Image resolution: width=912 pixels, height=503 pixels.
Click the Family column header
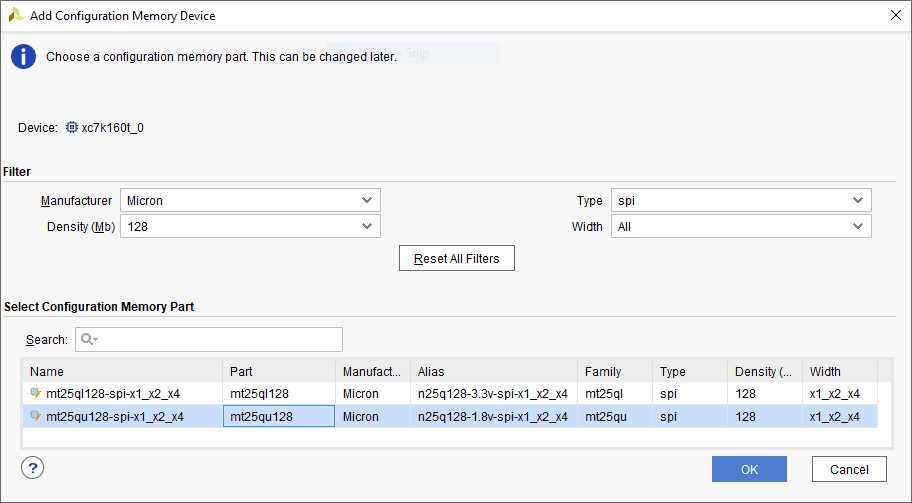click(614, 372)
